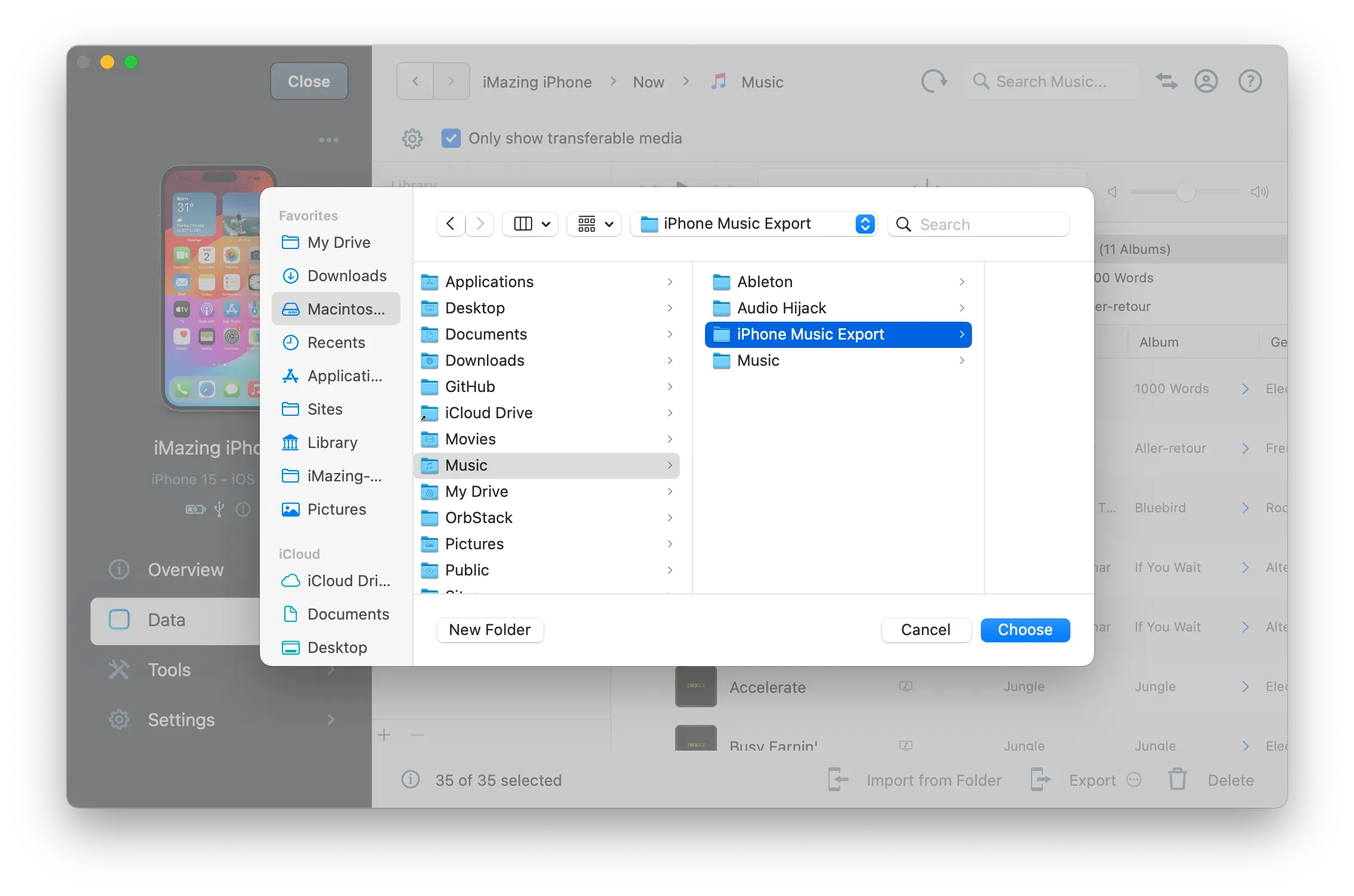
Task: Uncheck Only show transferable media
Action: (x=451, y=138)
